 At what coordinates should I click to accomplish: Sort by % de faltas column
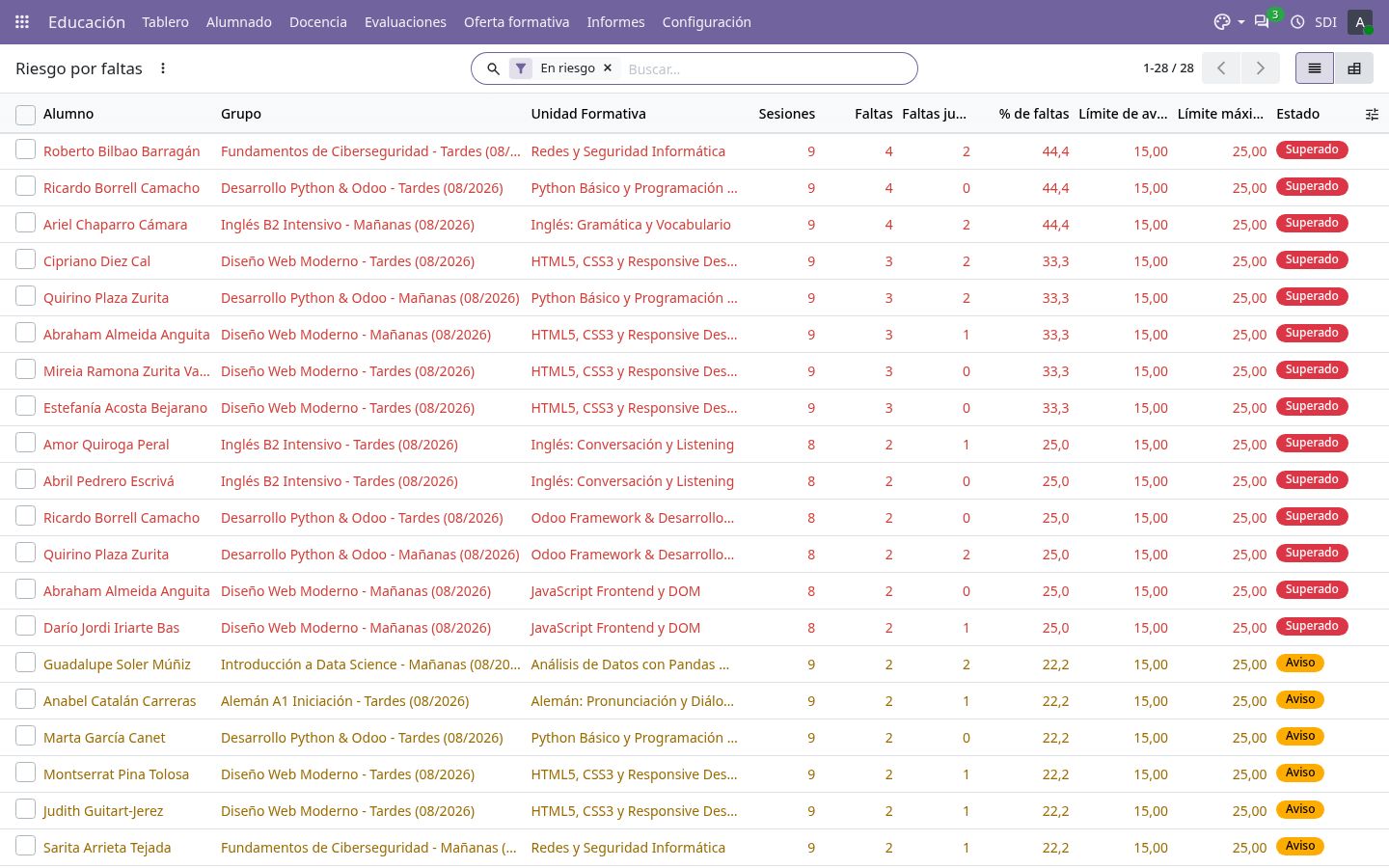[x=1033, y=114]
